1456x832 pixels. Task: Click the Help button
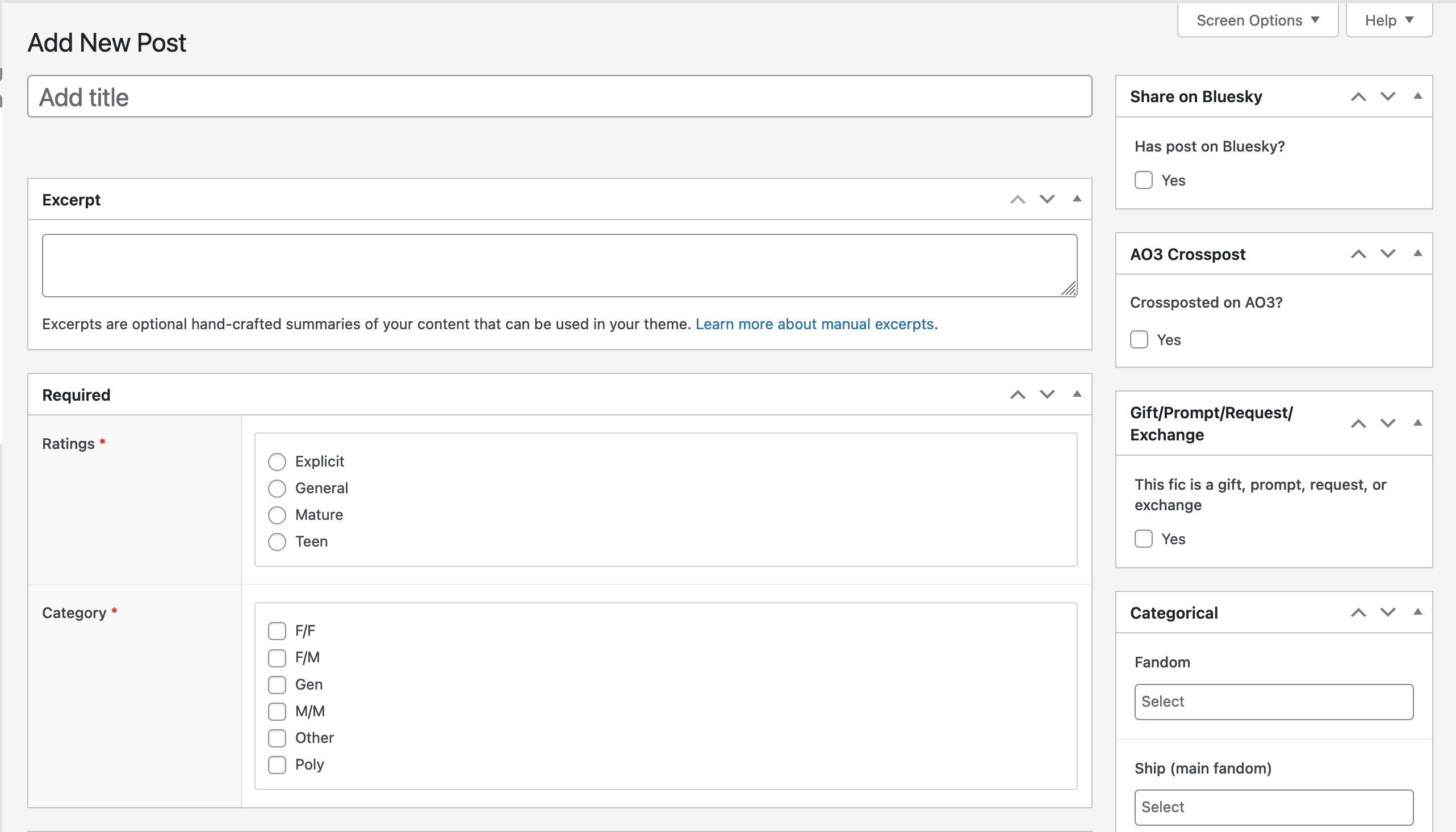(1389, 20)
